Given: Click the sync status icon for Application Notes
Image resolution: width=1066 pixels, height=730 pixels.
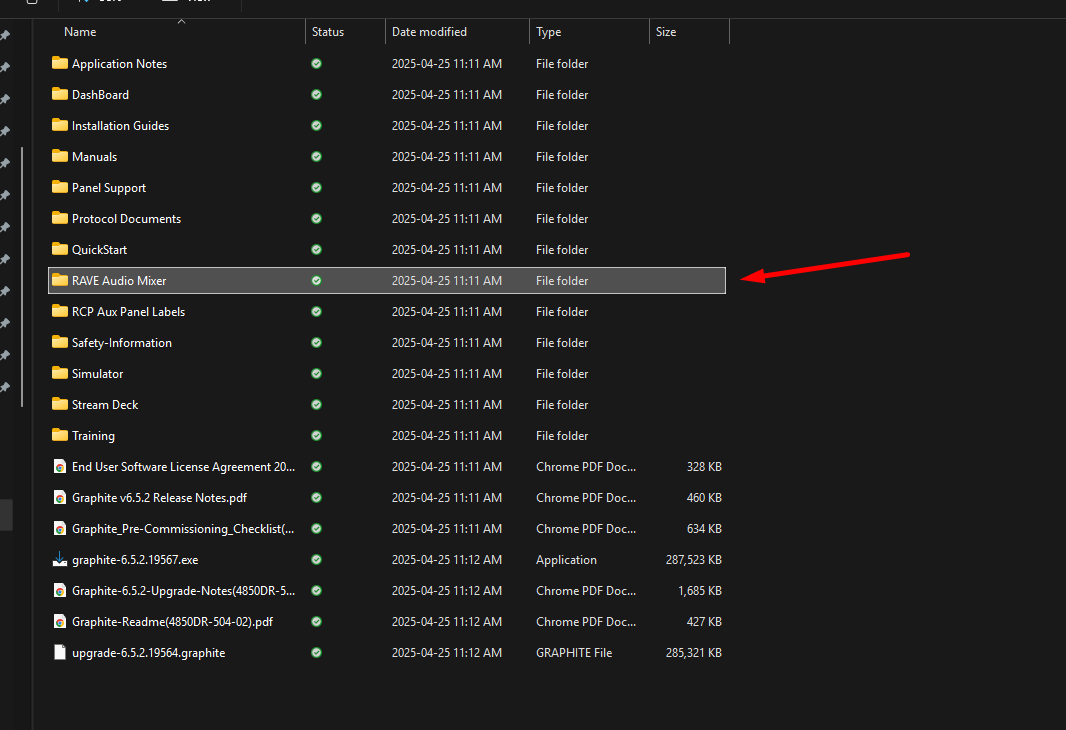Looking at the screenshot, I should tap(316, 63).
